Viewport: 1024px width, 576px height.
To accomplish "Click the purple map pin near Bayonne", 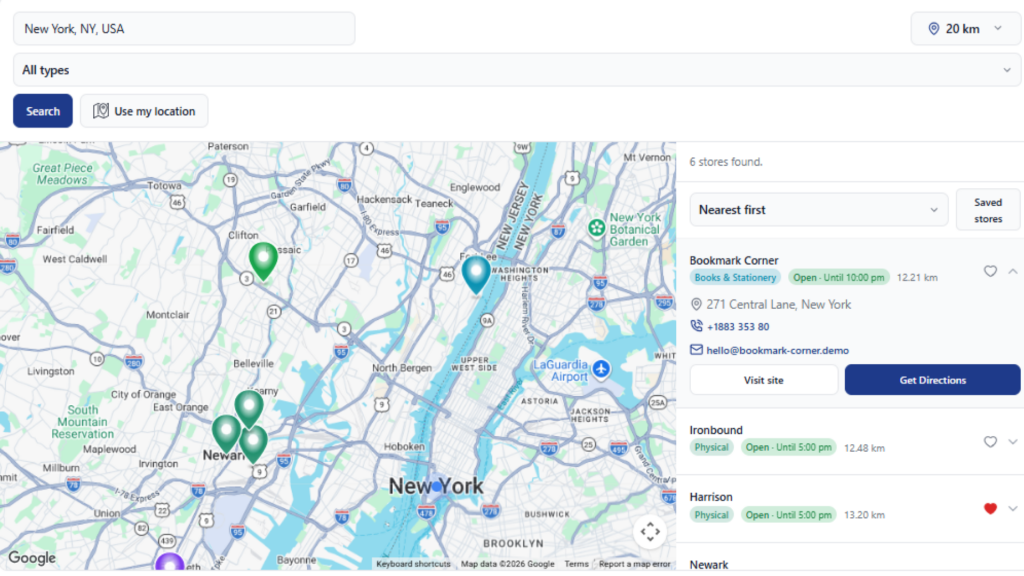I will coord(170,562).
